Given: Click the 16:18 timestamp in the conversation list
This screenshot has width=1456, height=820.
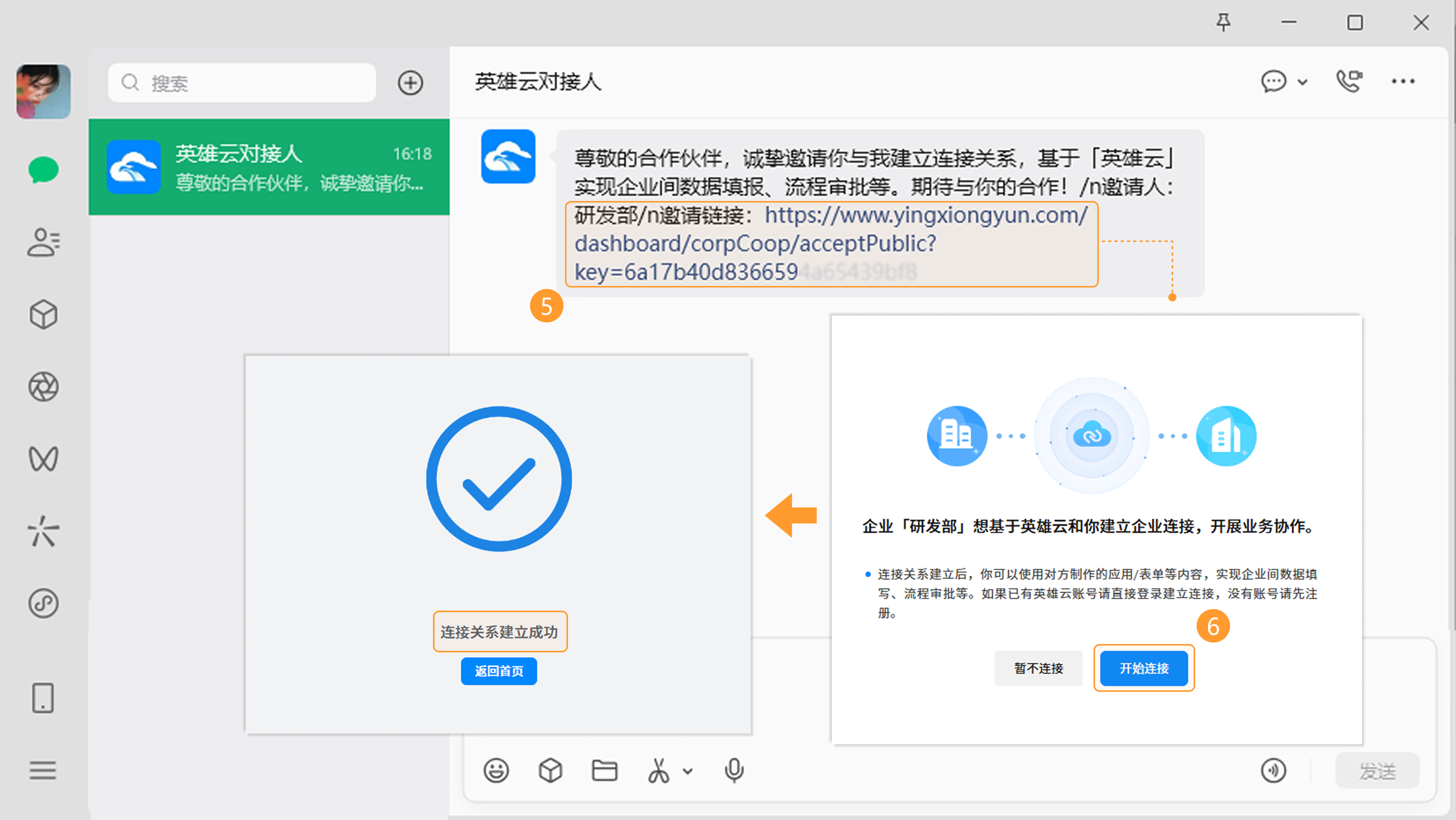Looking at the screenshot, I should pyautogui.click(x=412, y=153).
